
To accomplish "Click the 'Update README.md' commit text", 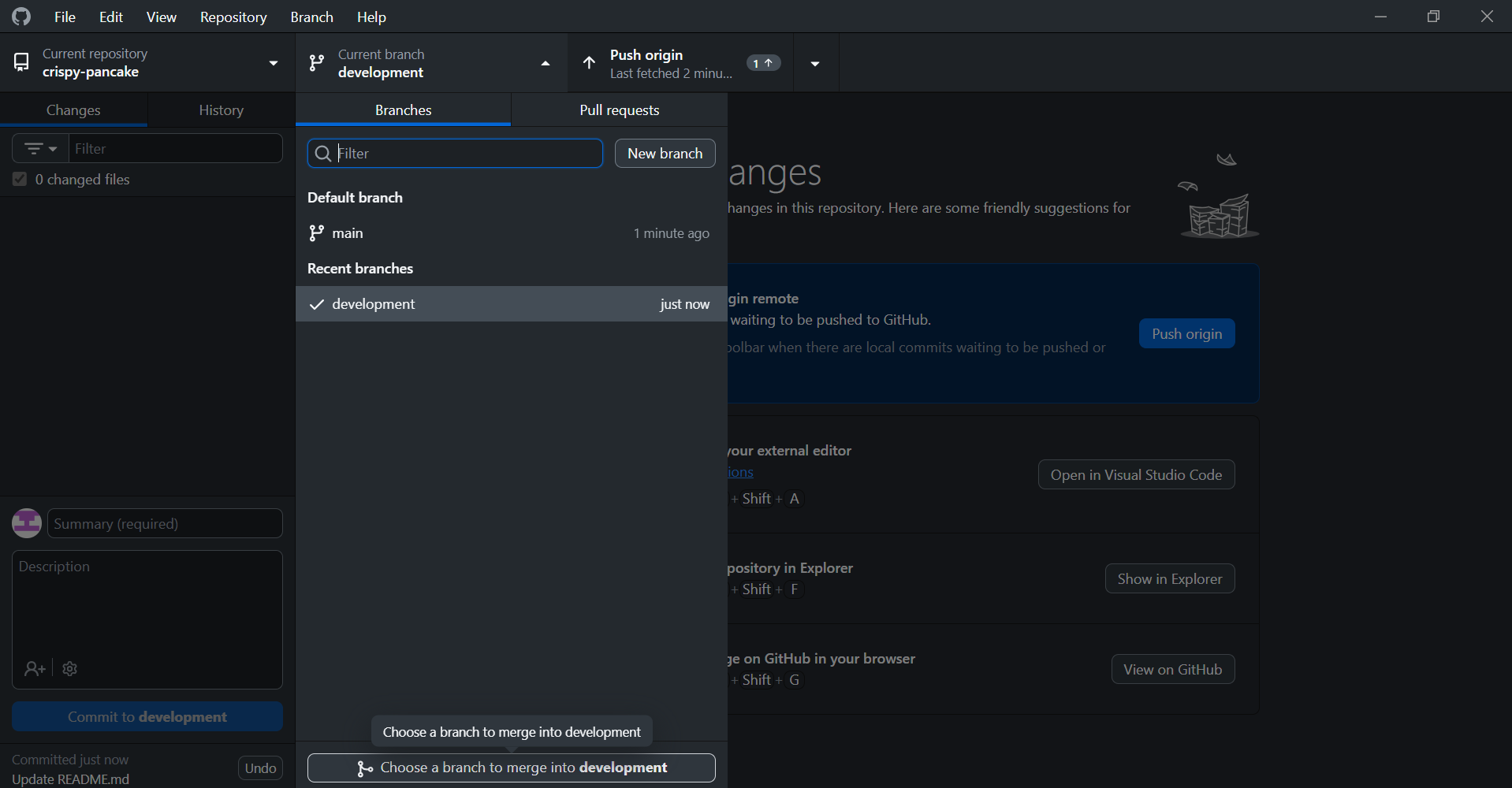I will click(71, 779).
